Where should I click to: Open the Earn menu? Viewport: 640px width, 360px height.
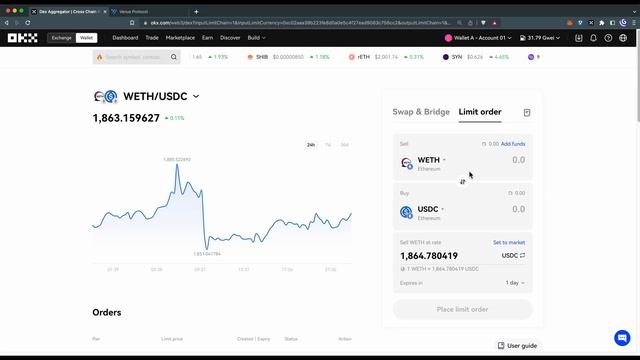207,38
